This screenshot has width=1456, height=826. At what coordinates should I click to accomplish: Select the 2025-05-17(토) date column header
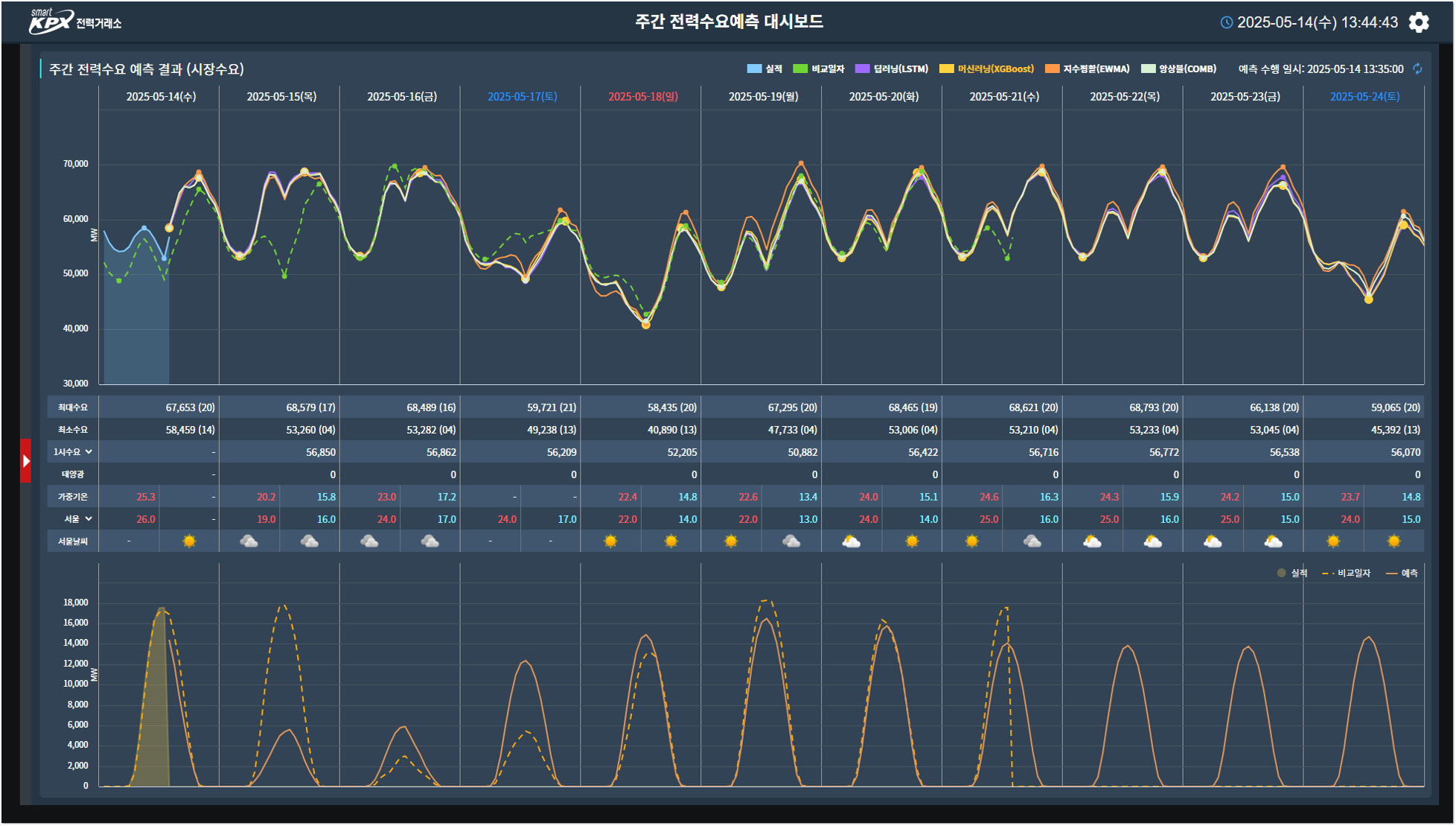(522, 97)
